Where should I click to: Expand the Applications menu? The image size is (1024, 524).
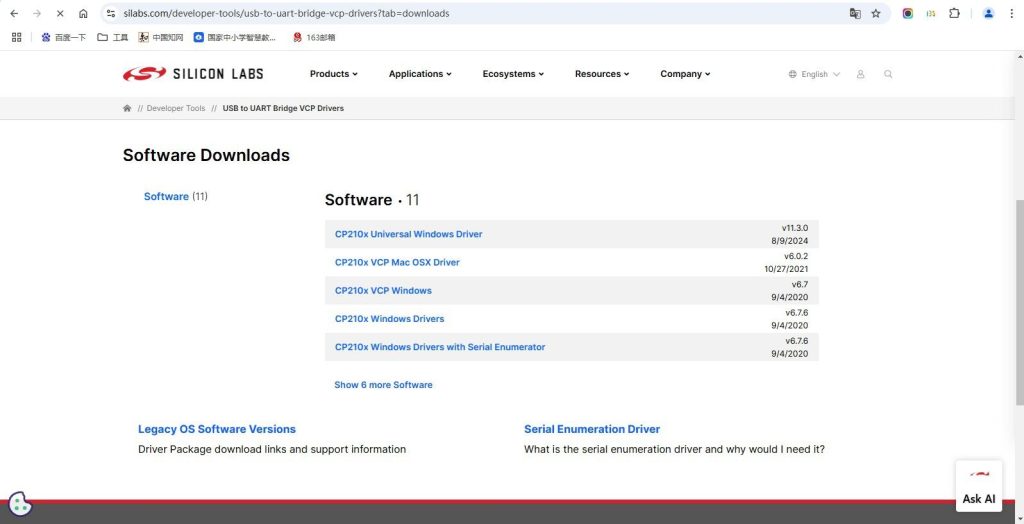point(420,74)
